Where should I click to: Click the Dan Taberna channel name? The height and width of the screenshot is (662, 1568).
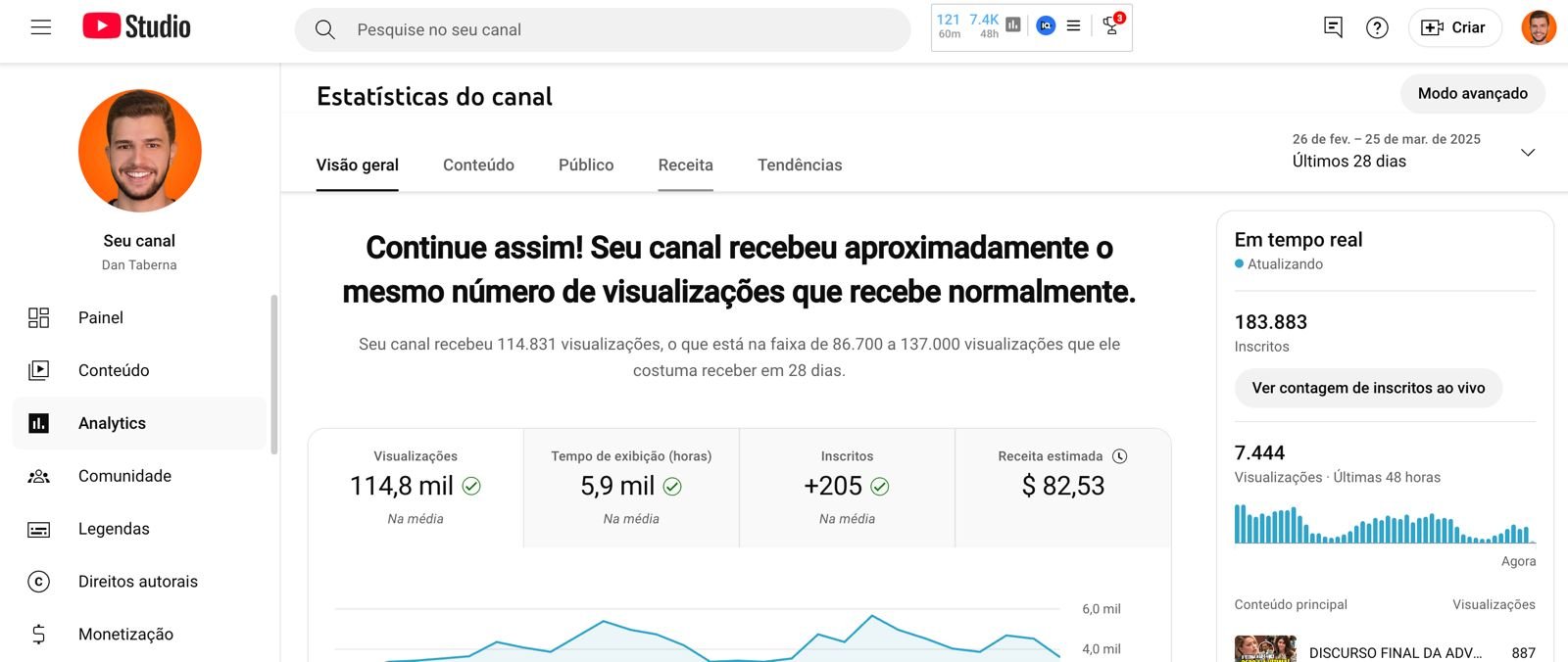click(x=139, y=264)
